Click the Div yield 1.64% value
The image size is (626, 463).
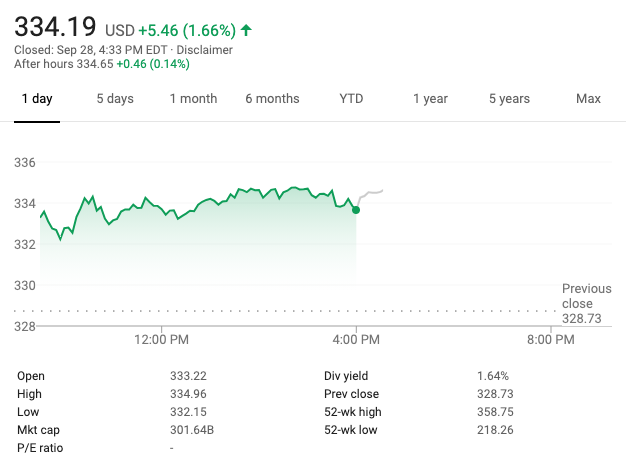click(x=492, y=376)
